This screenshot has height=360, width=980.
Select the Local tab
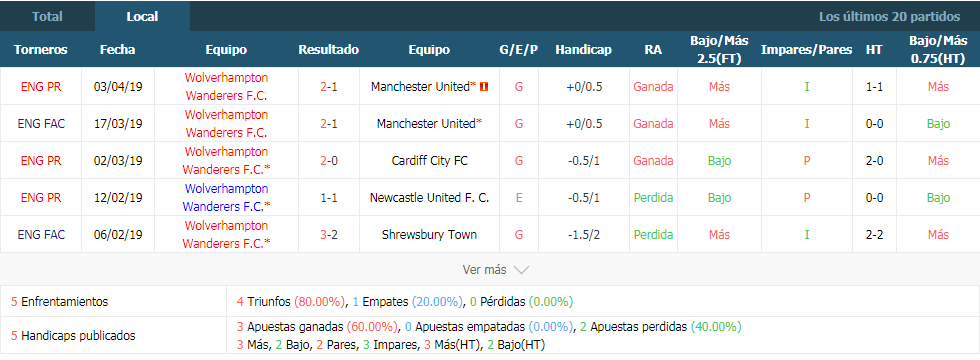[x=142, y=17]
